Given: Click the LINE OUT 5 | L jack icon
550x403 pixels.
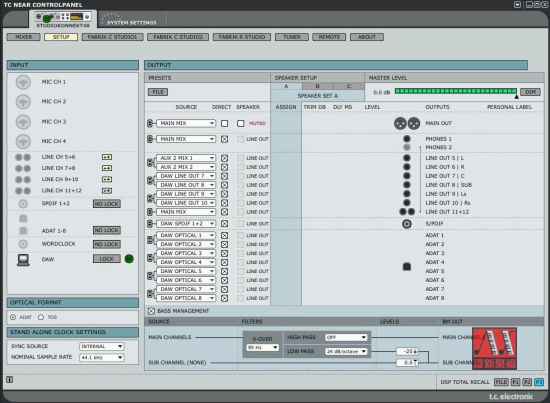Looking at the screenshot, I should (407, 158).
